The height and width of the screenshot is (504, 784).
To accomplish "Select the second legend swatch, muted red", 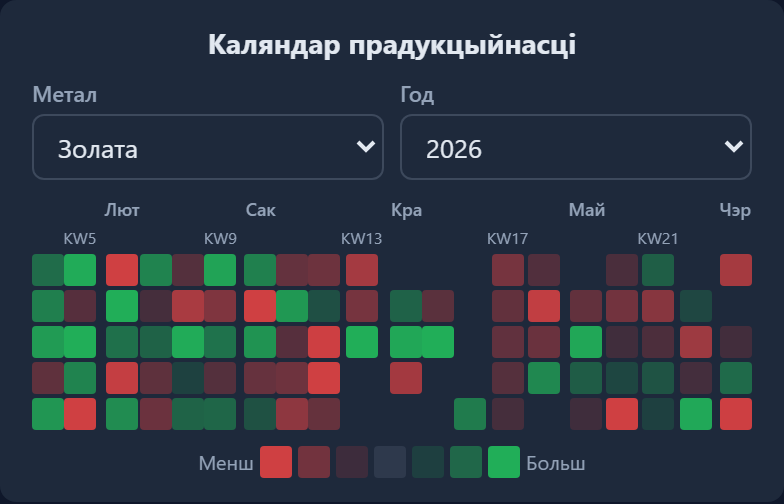I will point(314,462).
